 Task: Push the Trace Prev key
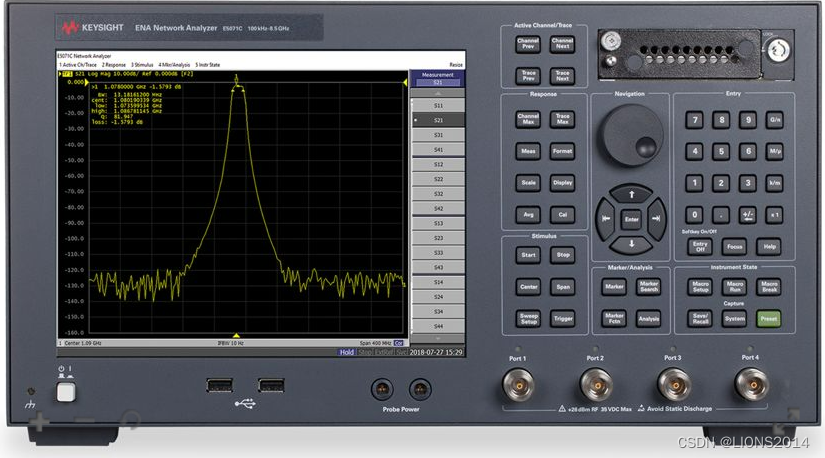click(x=528, y=76)
